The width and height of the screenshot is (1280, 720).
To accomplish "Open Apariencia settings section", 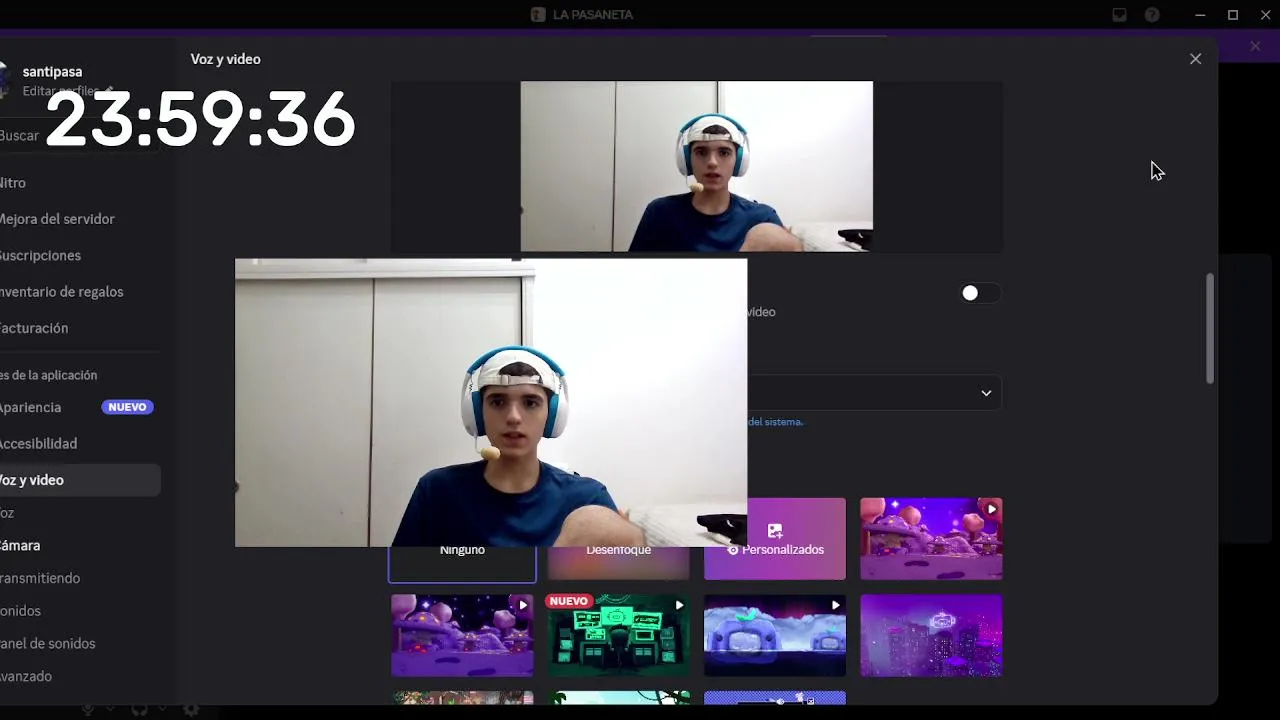I will pos(80,407).
